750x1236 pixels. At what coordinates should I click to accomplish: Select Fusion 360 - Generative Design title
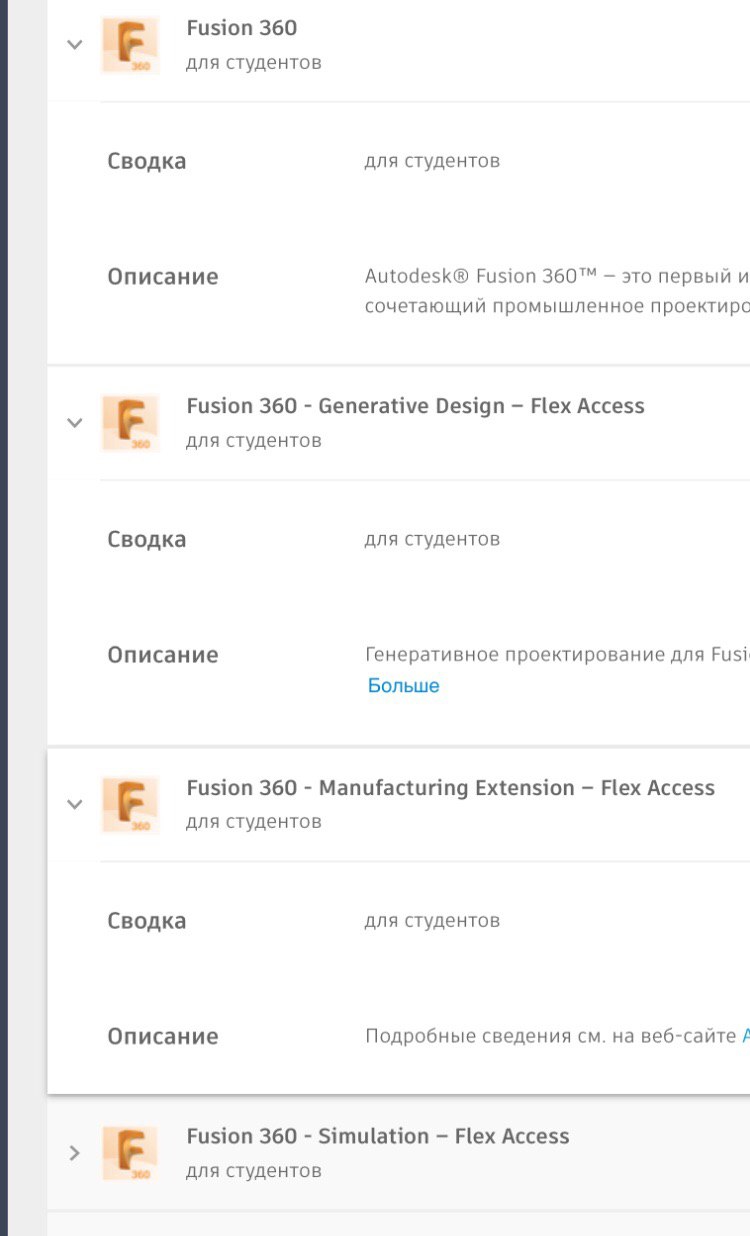(415, 406)
